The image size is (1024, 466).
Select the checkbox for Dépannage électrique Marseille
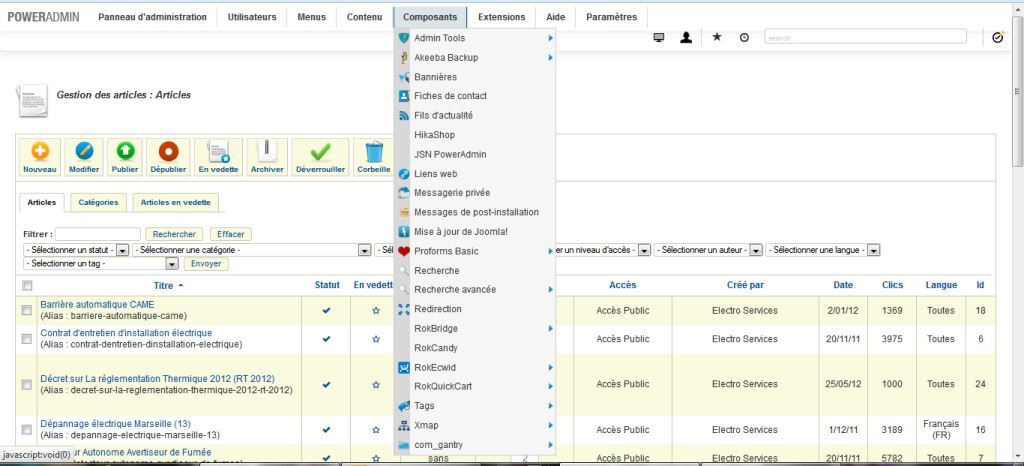coord(27,429)
